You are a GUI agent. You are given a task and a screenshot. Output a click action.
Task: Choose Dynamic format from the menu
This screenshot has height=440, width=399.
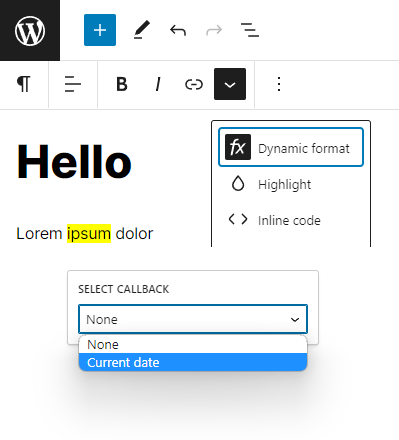coord(291,147)
